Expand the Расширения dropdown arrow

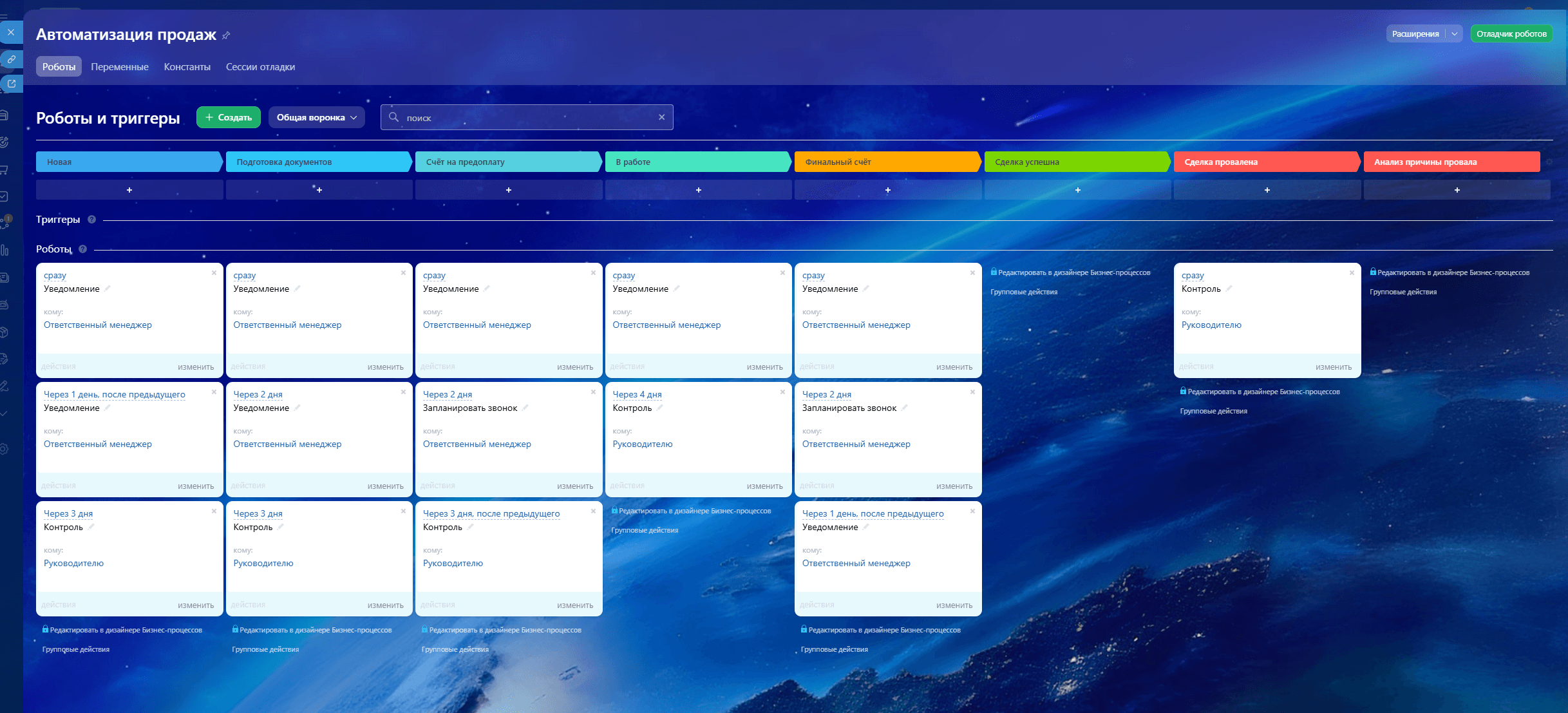pyautogui.click(x=1454, y=34)
